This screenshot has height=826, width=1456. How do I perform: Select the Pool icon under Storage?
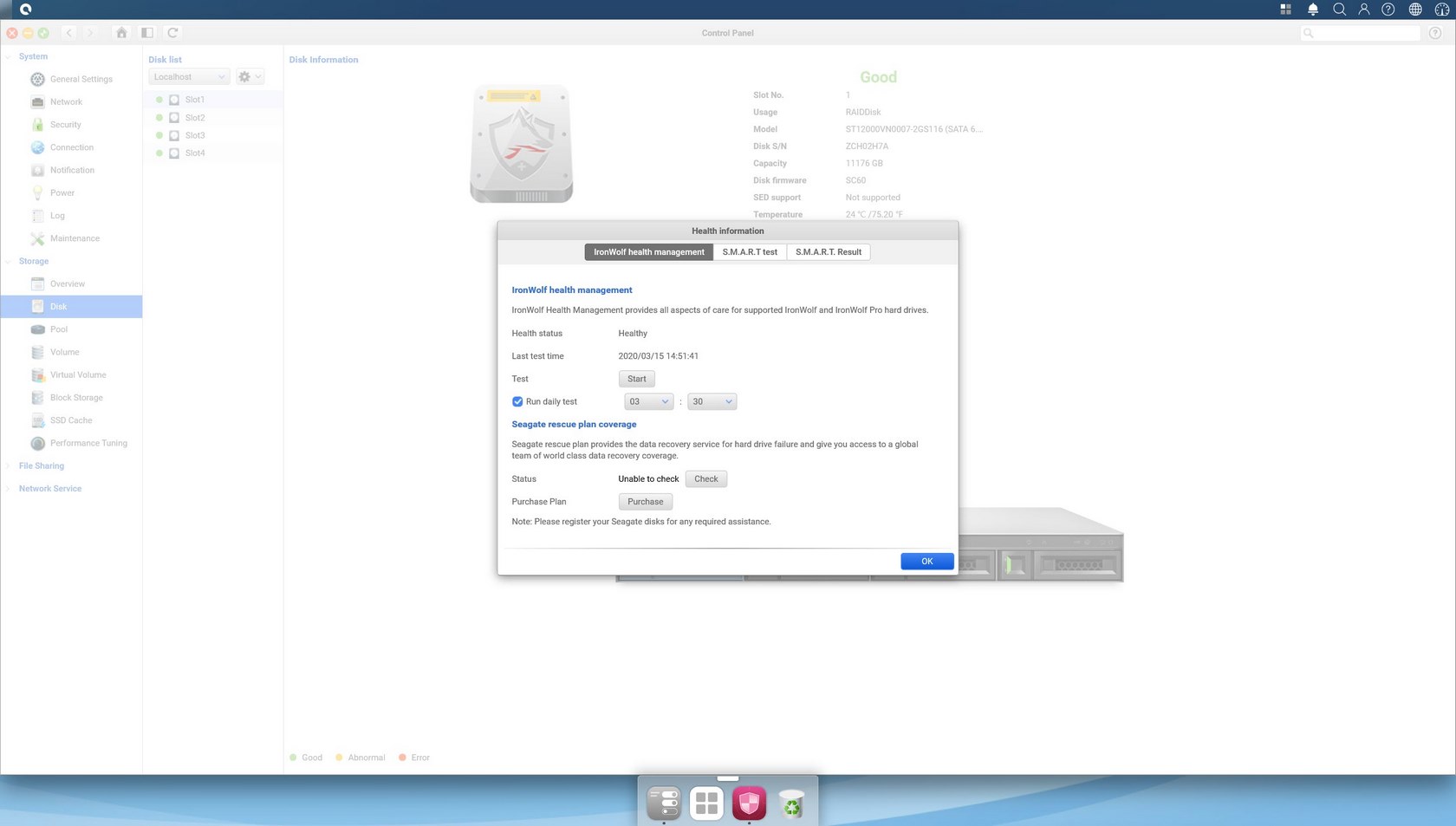37,329
